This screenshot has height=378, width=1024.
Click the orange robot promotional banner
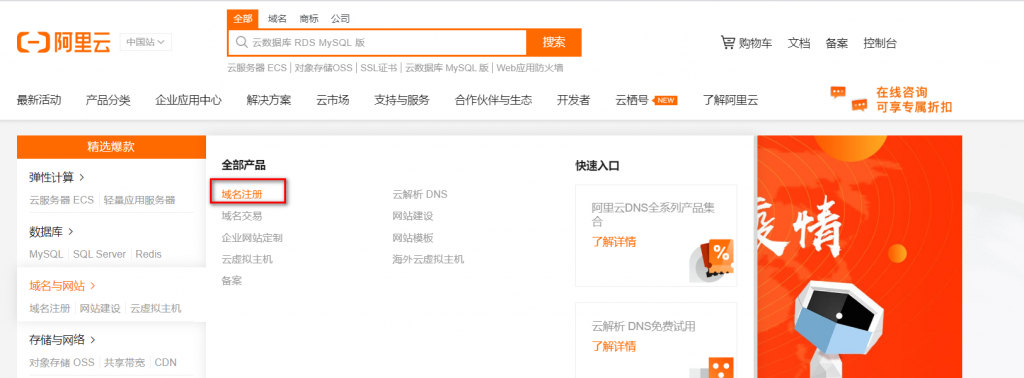pyautogui.click(x=859, y=257)
